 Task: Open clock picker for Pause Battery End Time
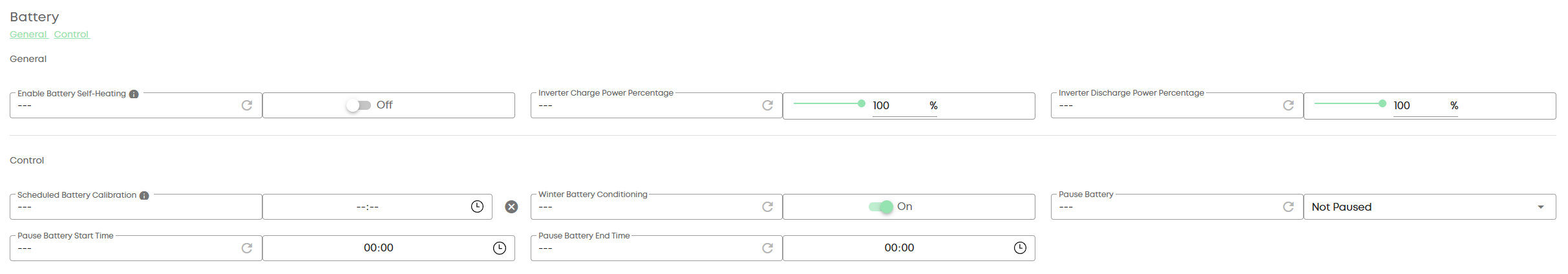[x=1020, y=248]
